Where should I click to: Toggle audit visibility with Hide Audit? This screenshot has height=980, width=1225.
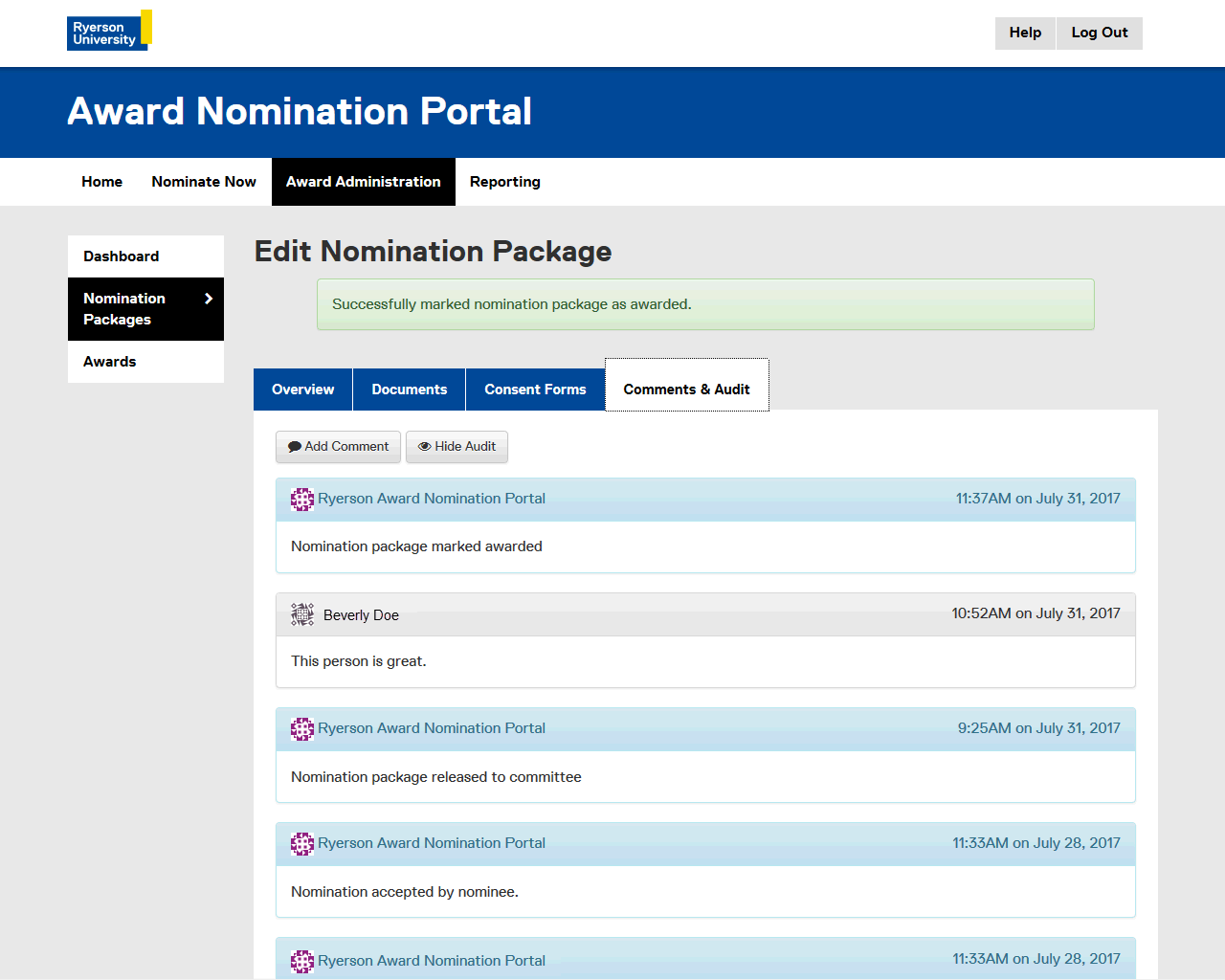[457, 447]
